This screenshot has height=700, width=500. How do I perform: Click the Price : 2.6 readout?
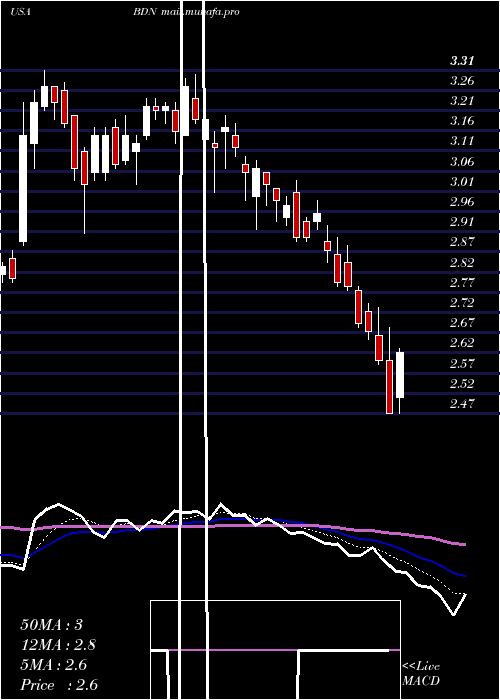(x=59, y=685)
